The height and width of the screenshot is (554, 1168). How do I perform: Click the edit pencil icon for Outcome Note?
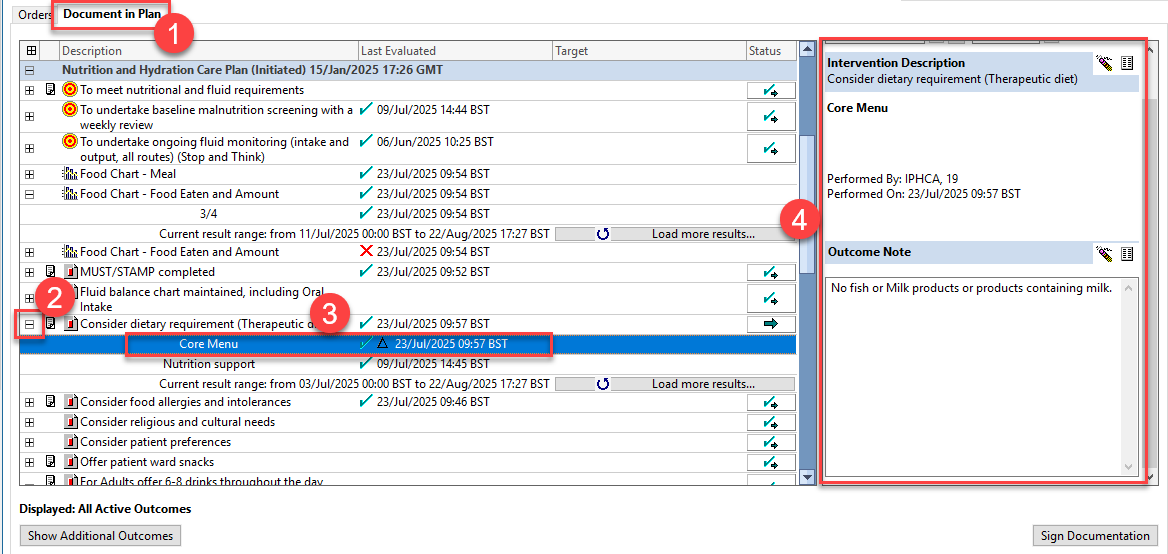tap(1105, 254)
